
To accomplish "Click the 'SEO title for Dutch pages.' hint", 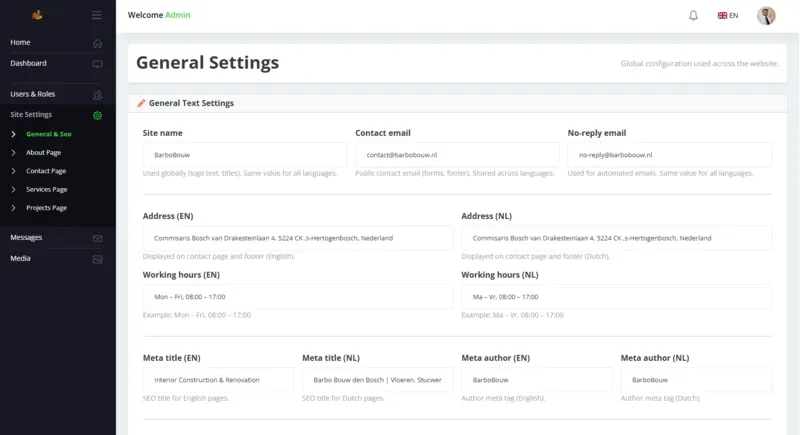I will (x=343, y=398).
